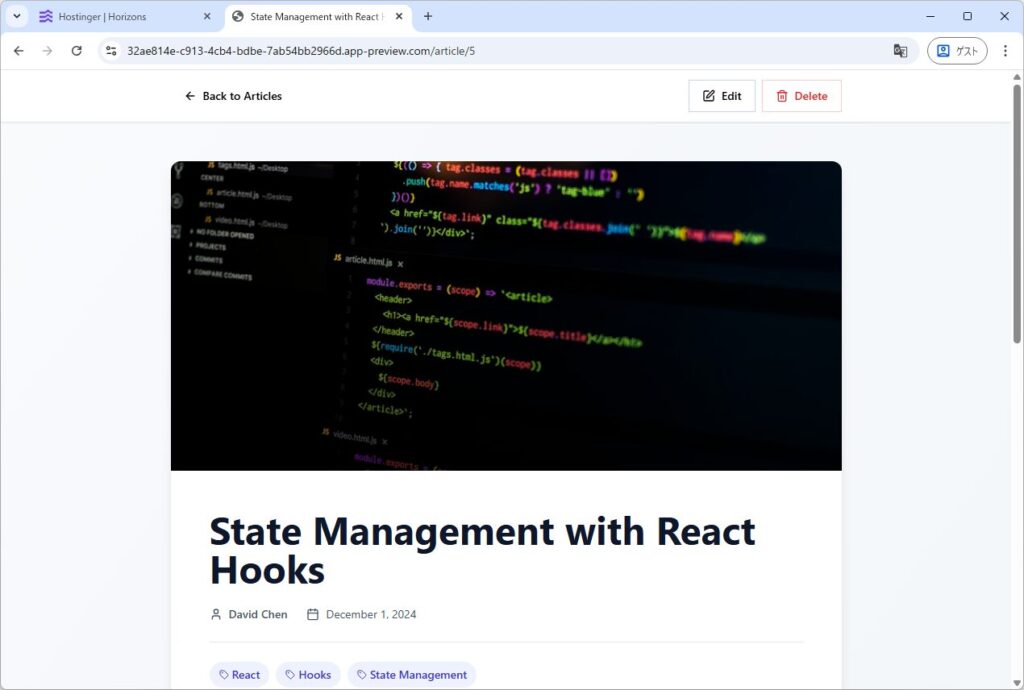Open the Chrome three-dot menu
Image resolution: width=1024 pixels, height=690 pixels.
click(x=1005, y=51)
